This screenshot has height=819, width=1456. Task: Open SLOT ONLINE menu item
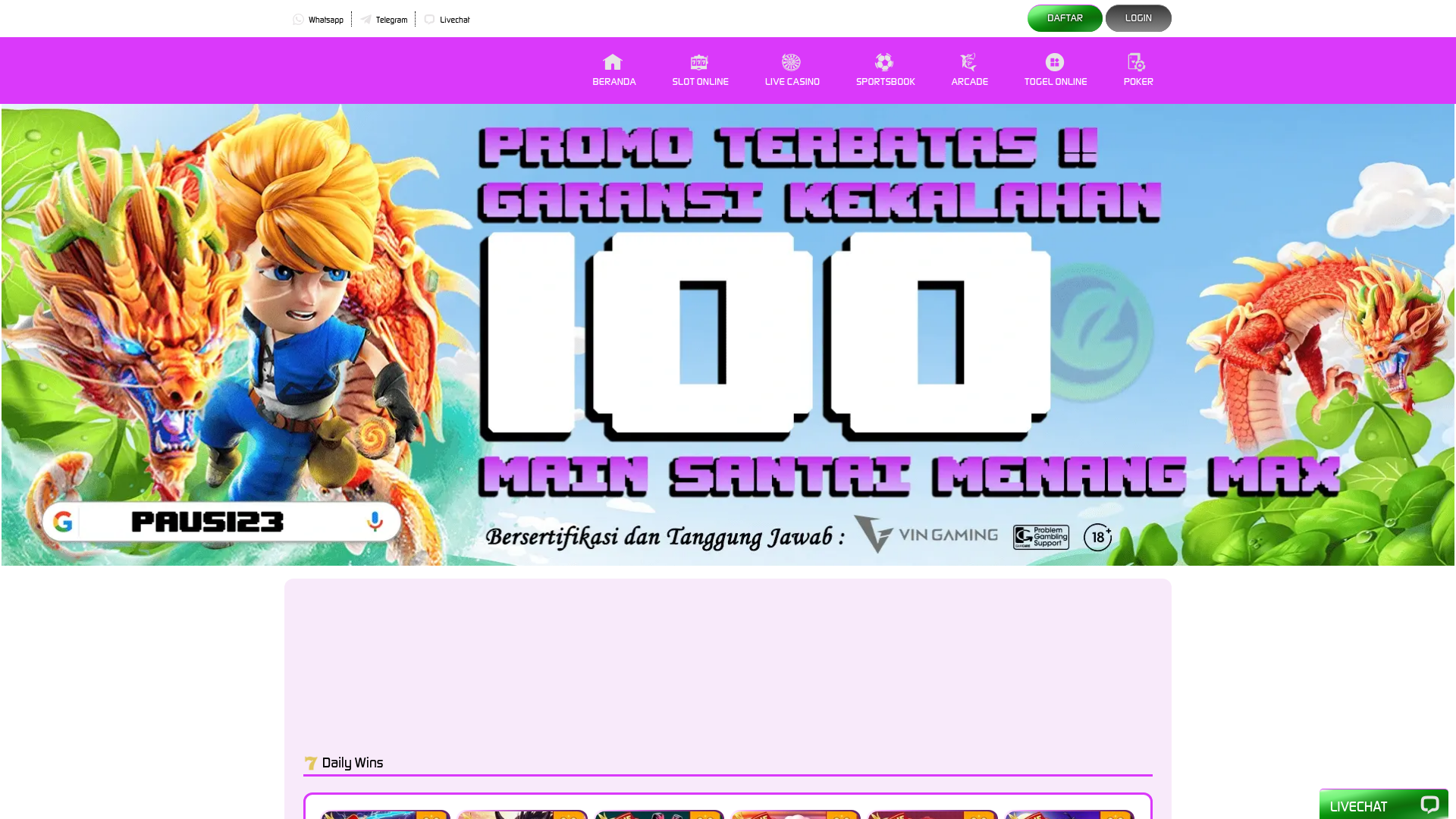coord(700,70)
